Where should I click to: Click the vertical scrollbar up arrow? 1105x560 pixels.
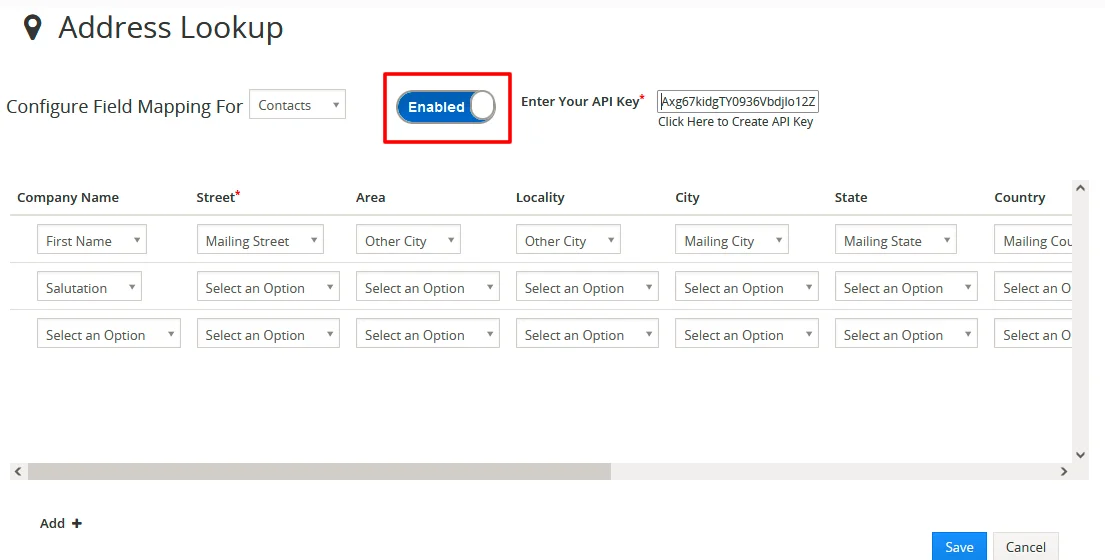click(1080, 188)
